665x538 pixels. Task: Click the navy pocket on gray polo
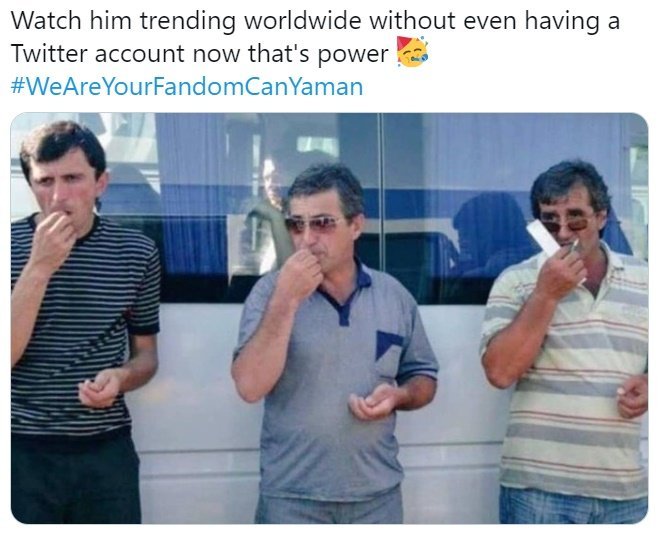[x=387, y=343]
